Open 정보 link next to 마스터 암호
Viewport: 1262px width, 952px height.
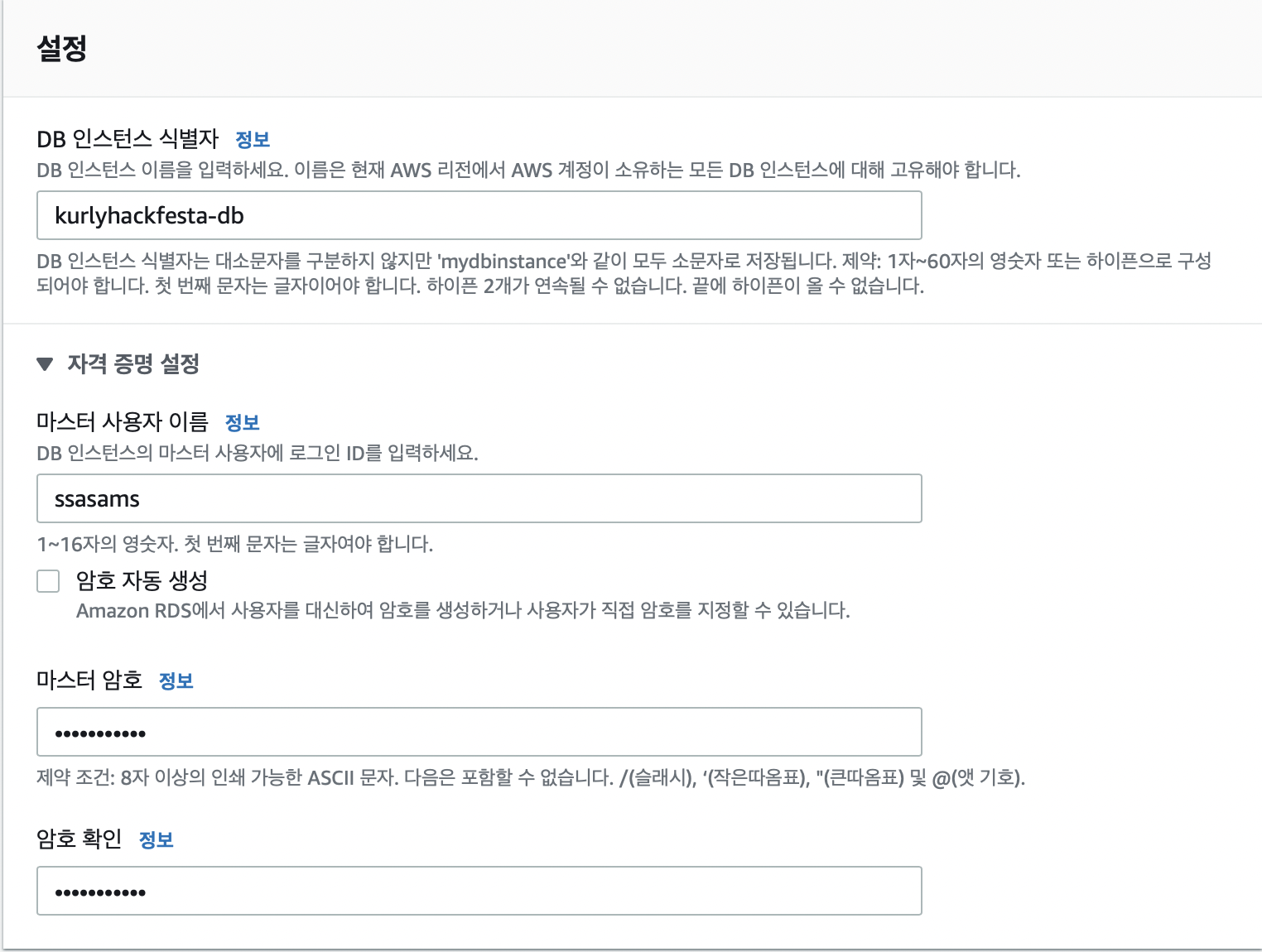pyautogui.click(x=176, y=680)
